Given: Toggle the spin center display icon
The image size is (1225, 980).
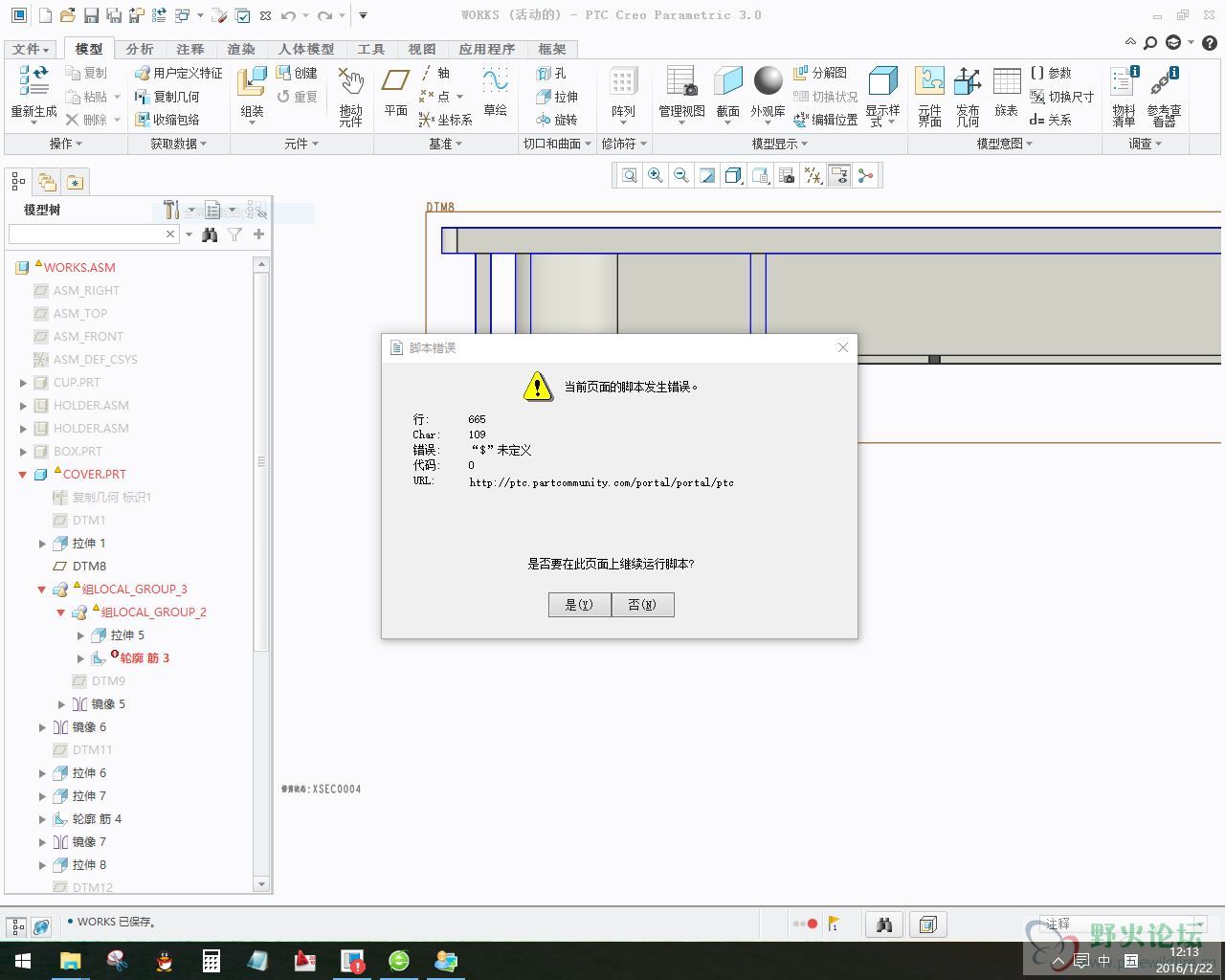Looking at the screenshot, I should click(x=865, y=176).
